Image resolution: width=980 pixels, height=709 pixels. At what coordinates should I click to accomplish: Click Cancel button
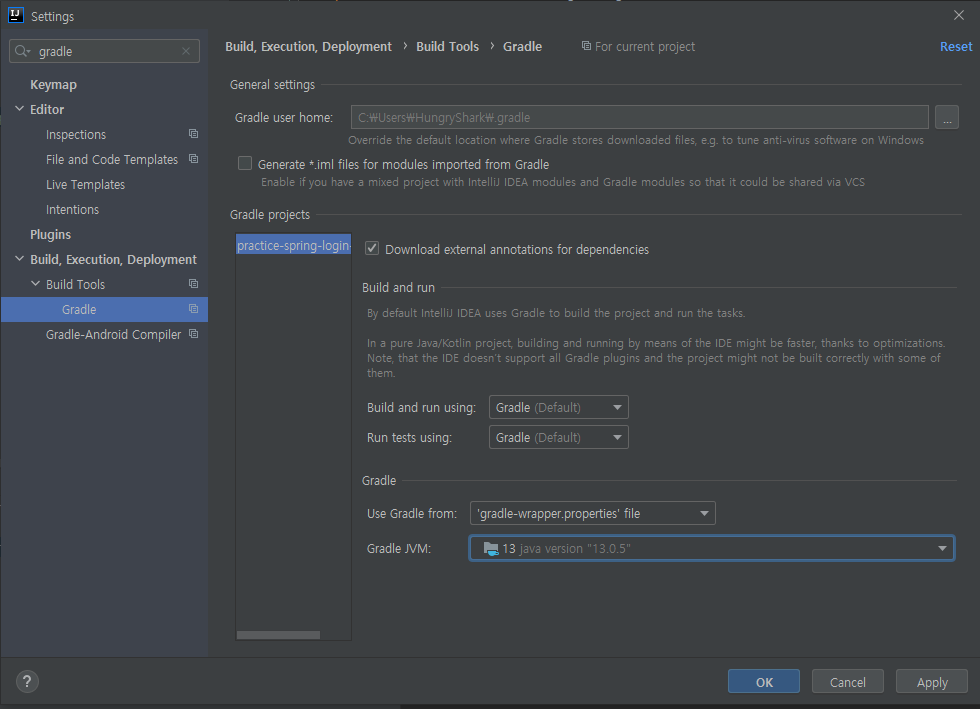click(x=848, y=681)
